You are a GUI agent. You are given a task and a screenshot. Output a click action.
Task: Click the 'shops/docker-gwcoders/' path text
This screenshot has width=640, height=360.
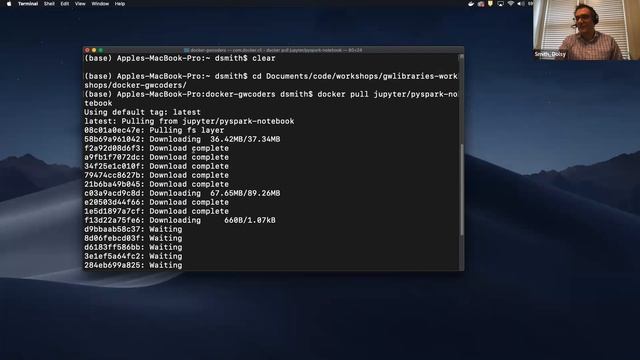pyautogui.click(x=135, y=85)
